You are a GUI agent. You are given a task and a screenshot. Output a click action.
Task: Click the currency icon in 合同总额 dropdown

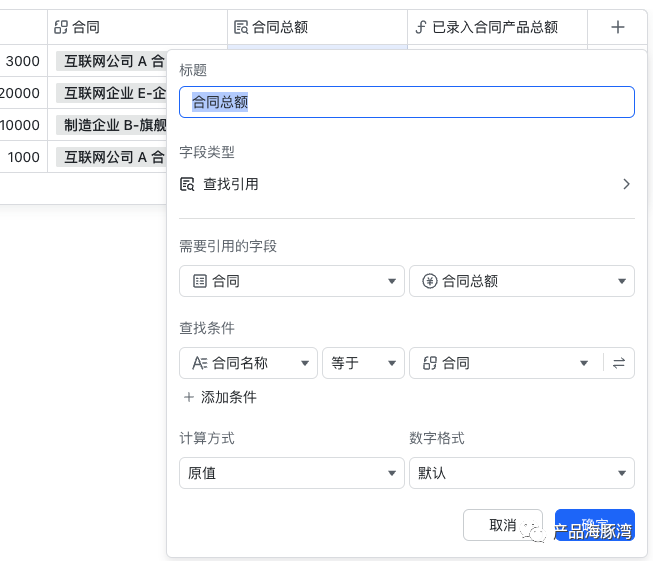(x=429, y=281)
